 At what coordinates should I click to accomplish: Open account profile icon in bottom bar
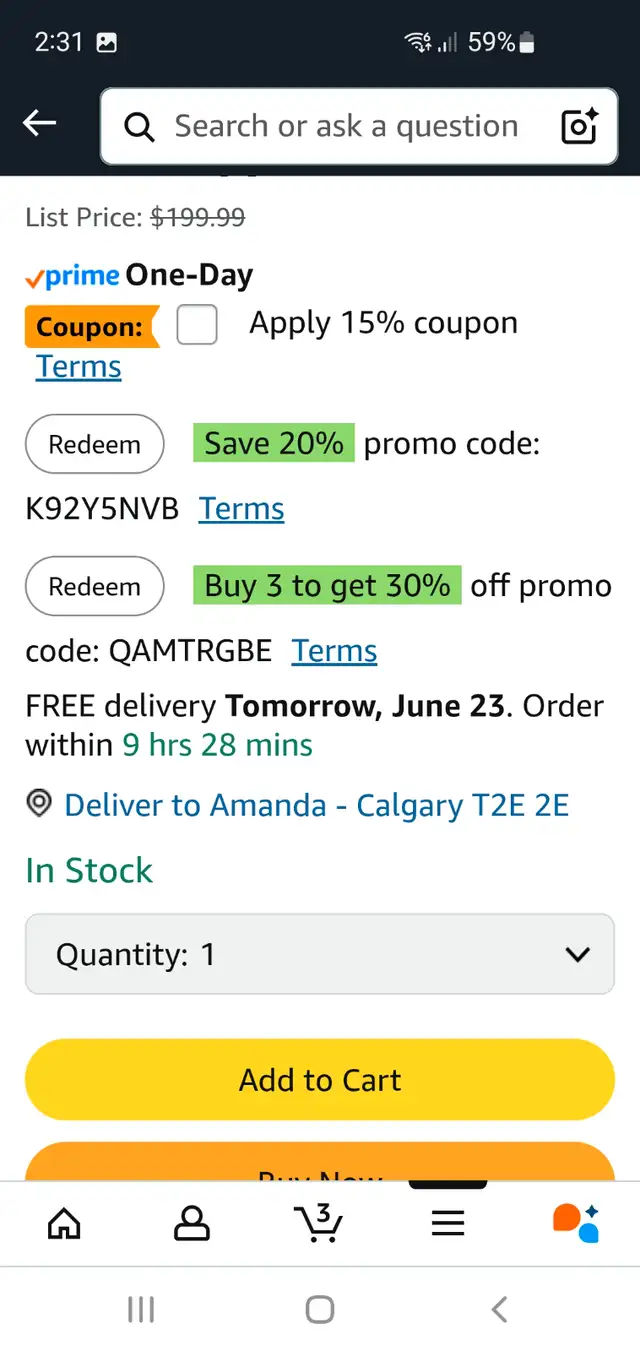(192, 1222)
